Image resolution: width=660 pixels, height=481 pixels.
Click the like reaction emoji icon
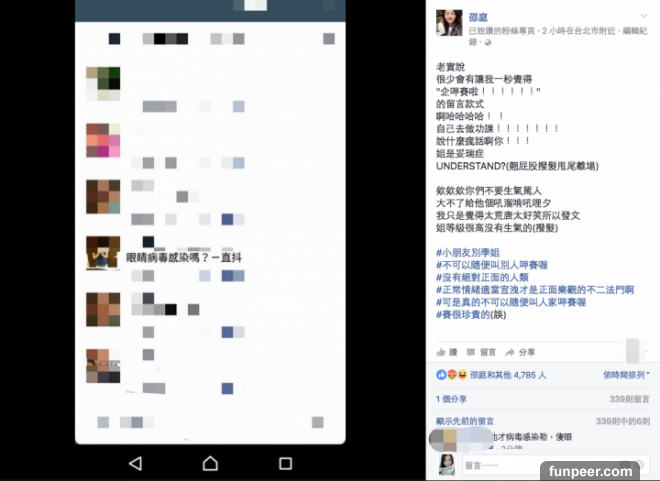(441, 375)
